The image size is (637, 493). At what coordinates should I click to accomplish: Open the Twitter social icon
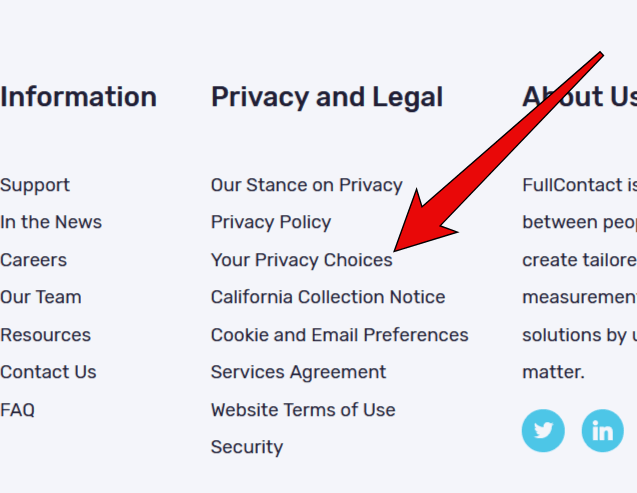(x=543, y=430)
